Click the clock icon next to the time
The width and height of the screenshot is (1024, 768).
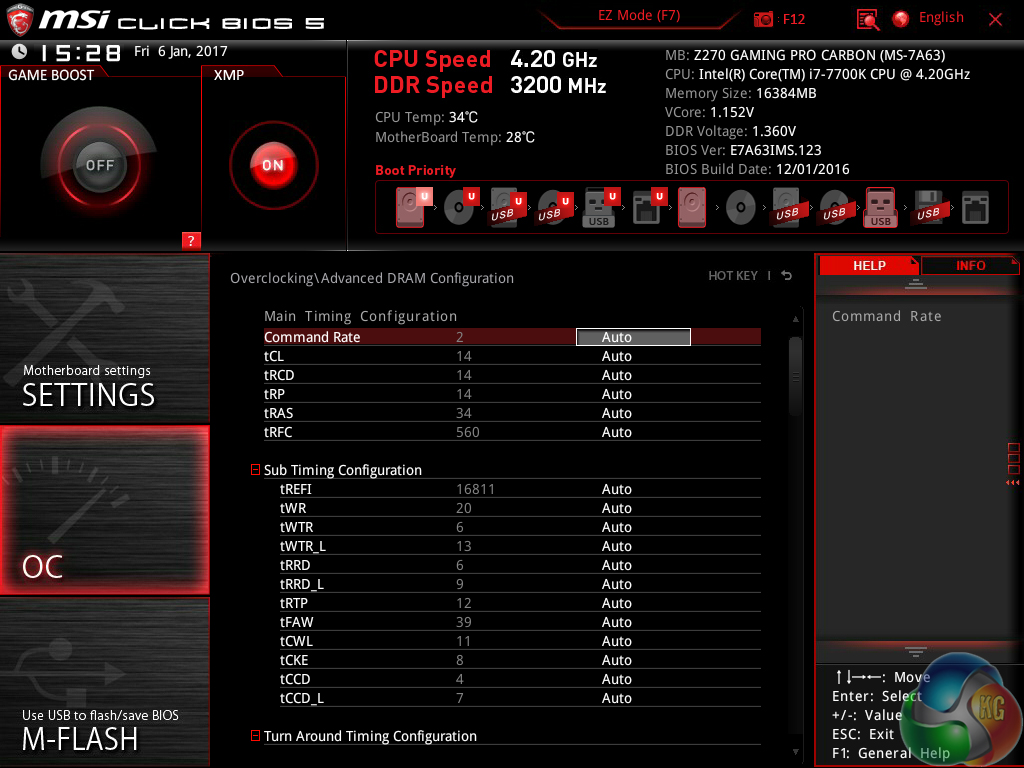point(20,51)
